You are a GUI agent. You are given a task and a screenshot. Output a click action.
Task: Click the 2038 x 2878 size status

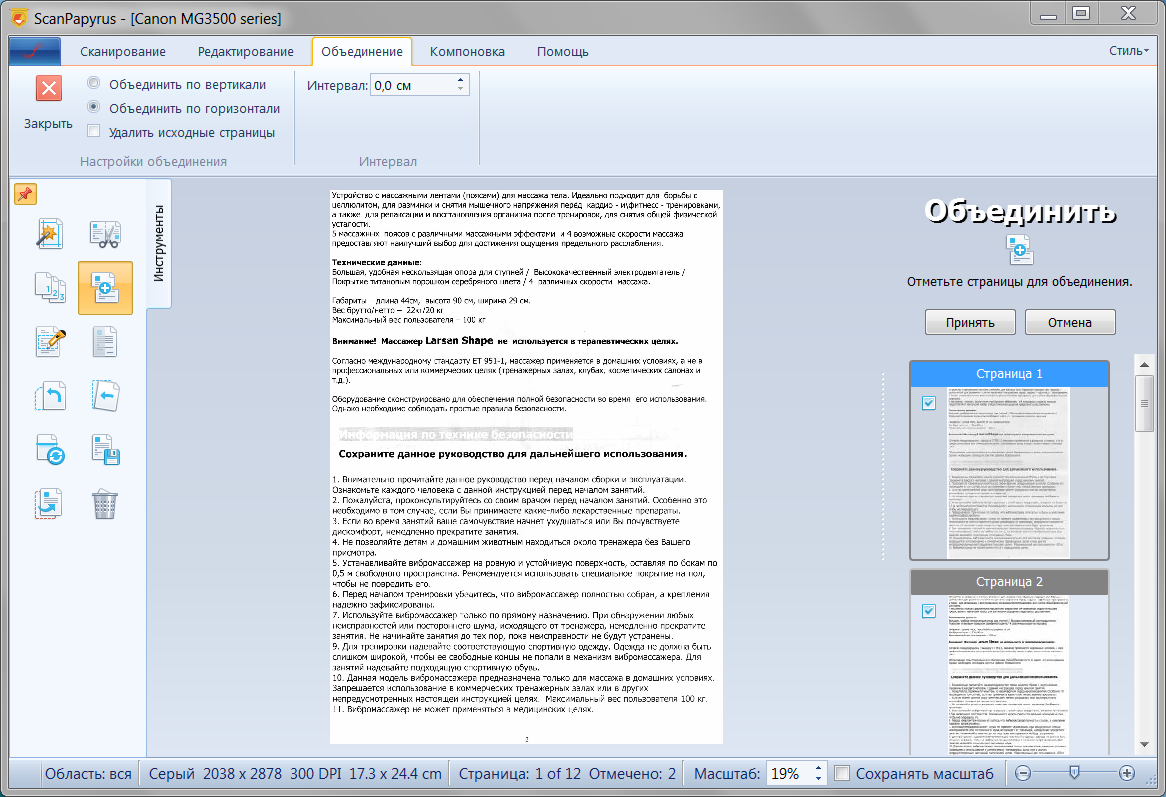coord(242,773)
